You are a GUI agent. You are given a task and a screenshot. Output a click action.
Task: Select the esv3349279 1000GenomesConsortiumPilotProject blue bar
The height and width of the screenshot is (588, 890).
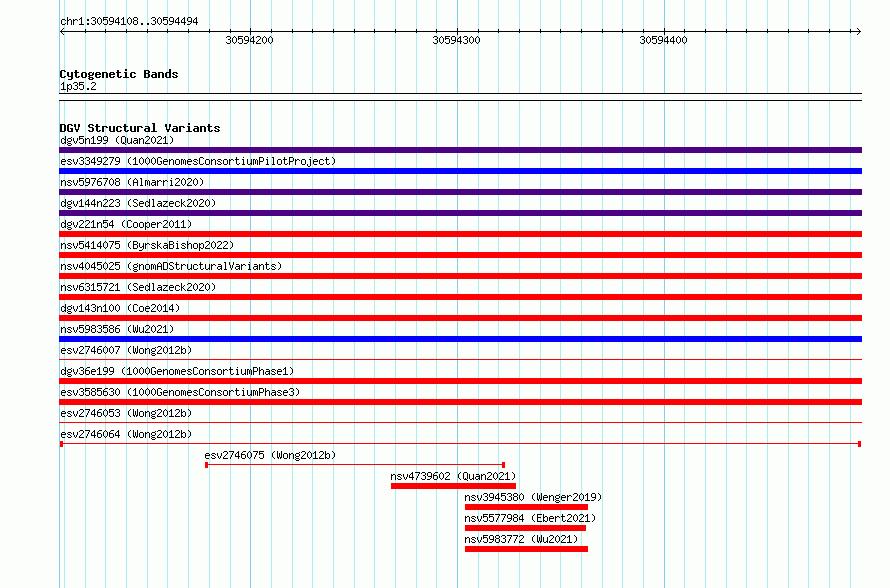(460, 171)
